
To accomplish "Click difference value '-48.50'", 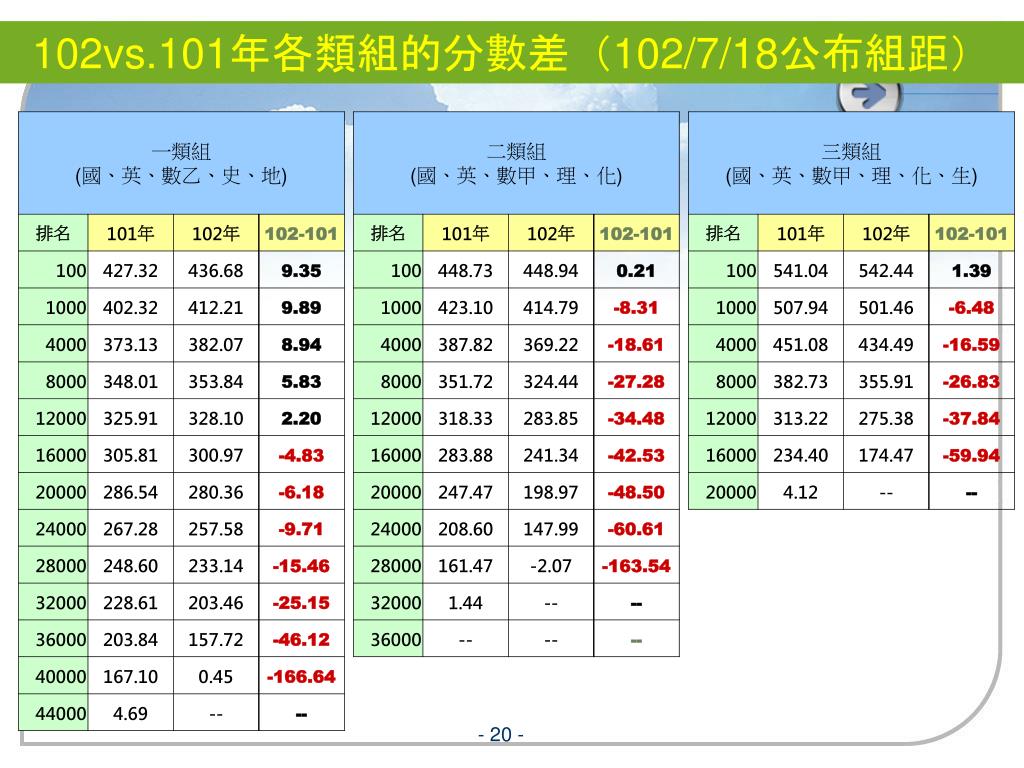I will pos(636,492).
